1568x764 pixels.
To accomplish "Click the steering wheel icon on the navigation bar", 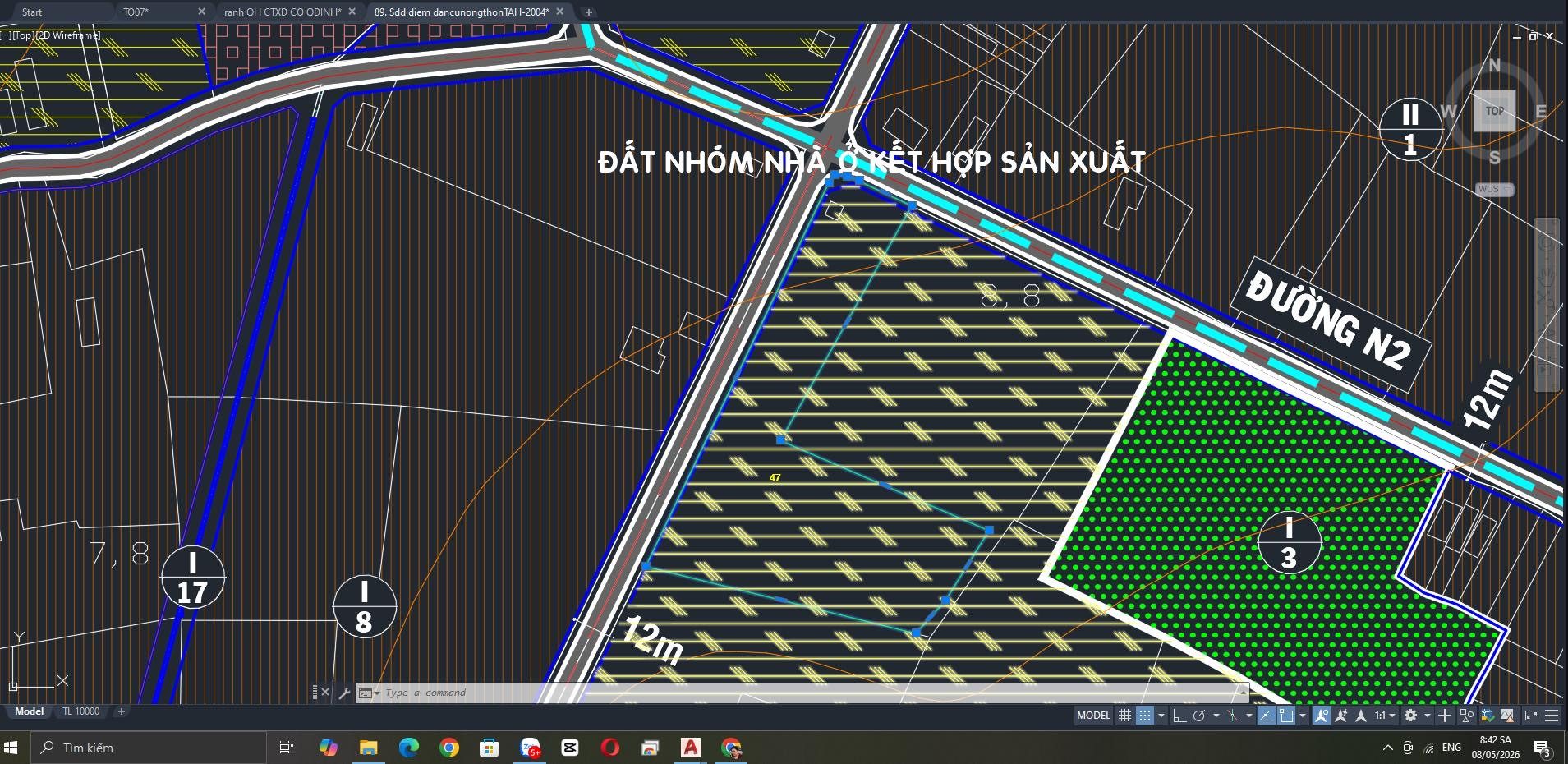I will (x=1547, y=243).
